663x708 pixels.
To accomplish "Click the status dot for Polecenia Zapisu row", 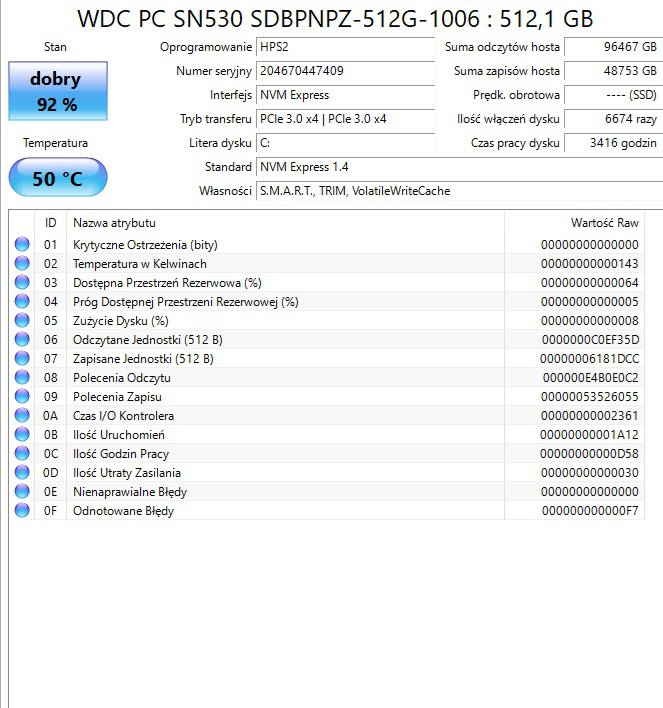I will 22,396.
